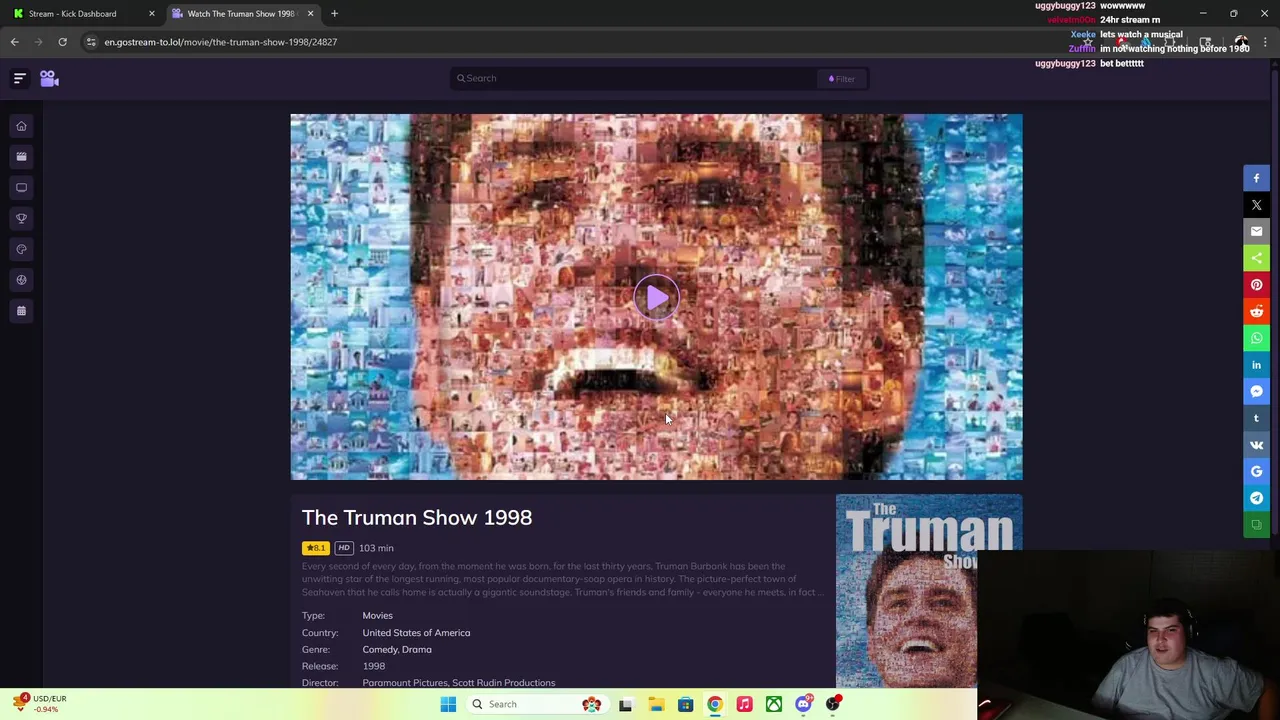Open Scott Rudin Productions link
This screenshot has width=1280, height=720.
(x=503, y=683)
